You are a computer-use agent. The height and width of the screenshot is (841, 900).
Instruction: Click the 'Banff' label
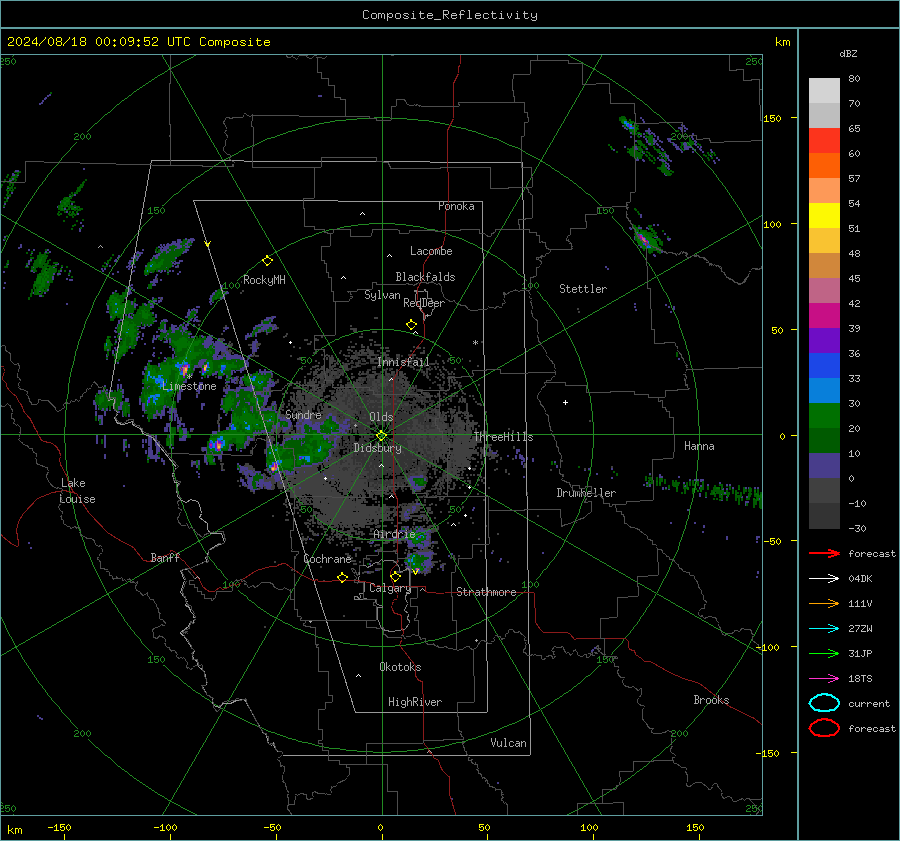coord(165,558)
